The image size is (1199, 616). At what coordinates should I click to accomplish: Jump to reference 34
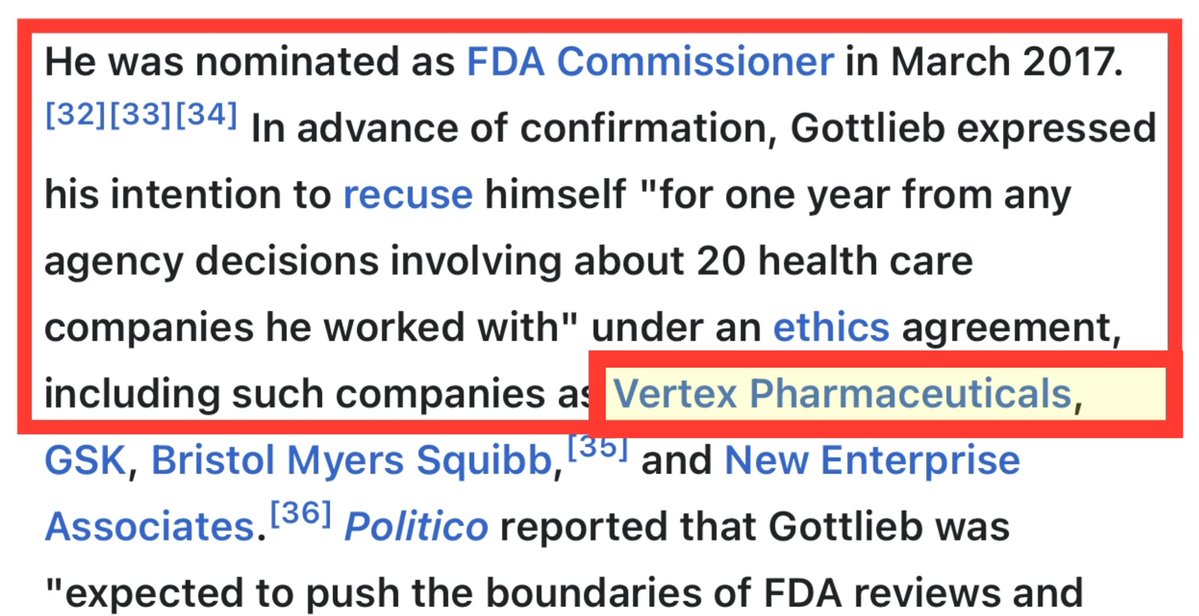206,116
